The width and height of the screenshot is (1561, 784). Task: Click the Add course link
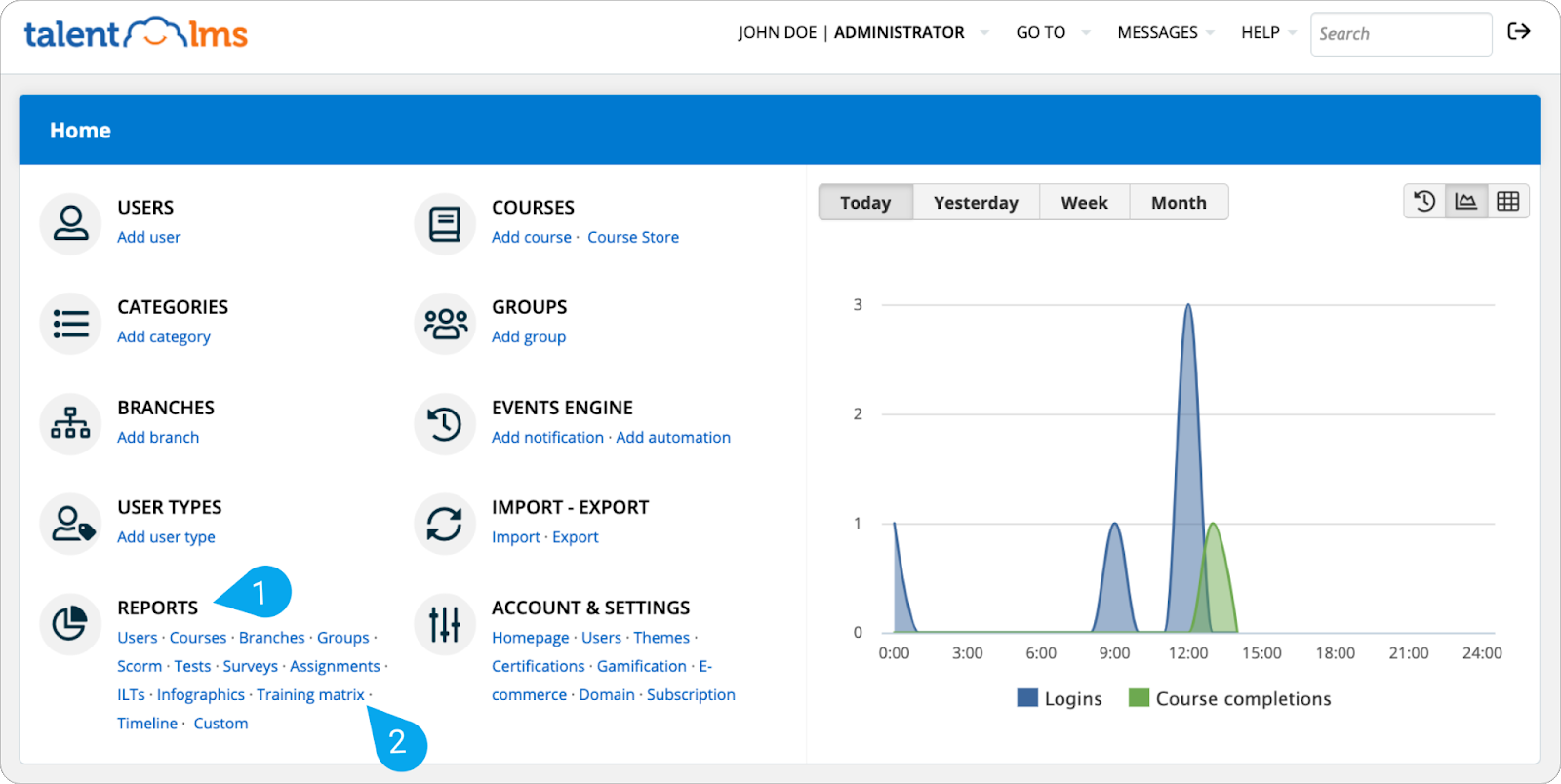pyautogui.click(x=532, y=237)
